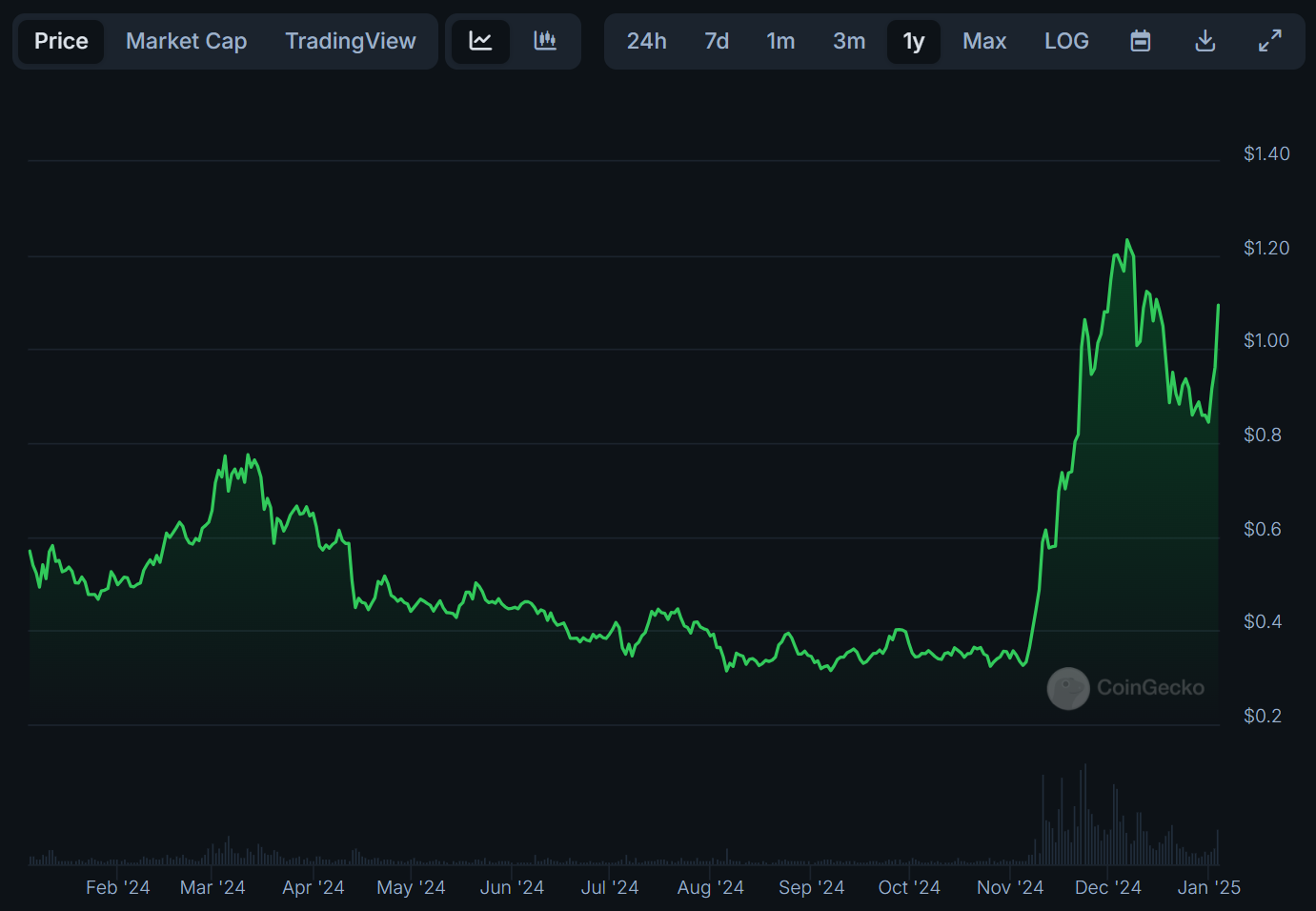The width and height of the screenshot is (1316, 911).
Task: Click the Nov '24 date label
Action: coord(1010,887)
